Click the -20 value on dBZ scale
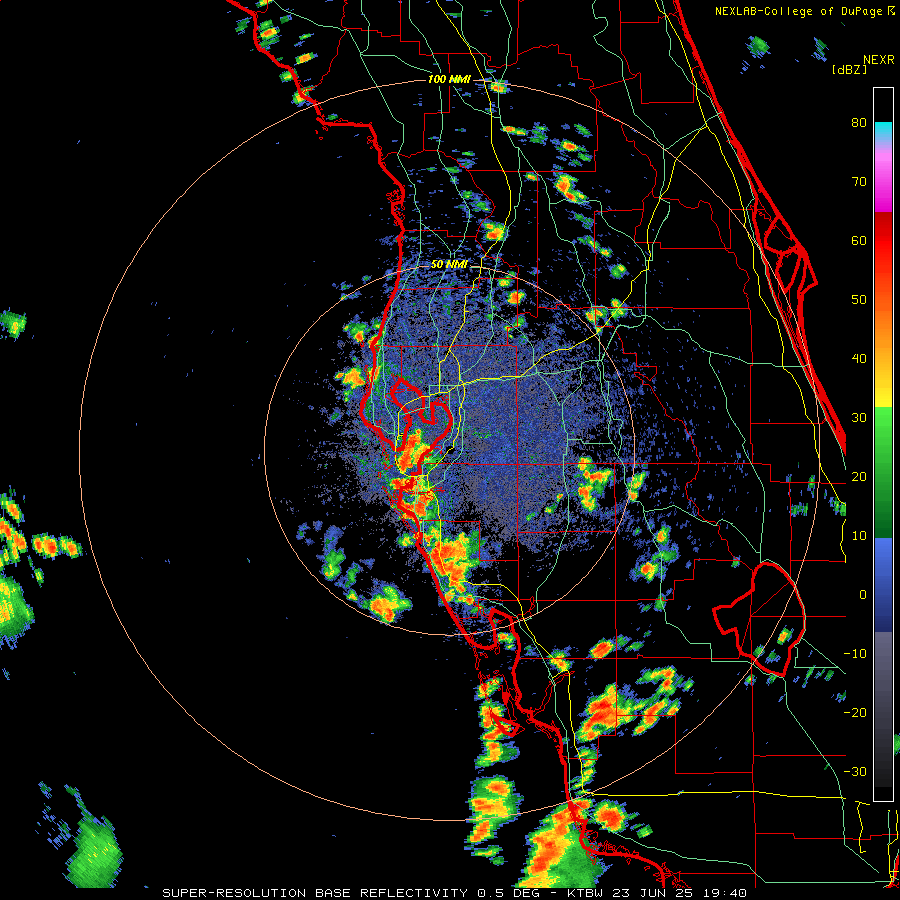Screen dimensions: 900x900 855,713
